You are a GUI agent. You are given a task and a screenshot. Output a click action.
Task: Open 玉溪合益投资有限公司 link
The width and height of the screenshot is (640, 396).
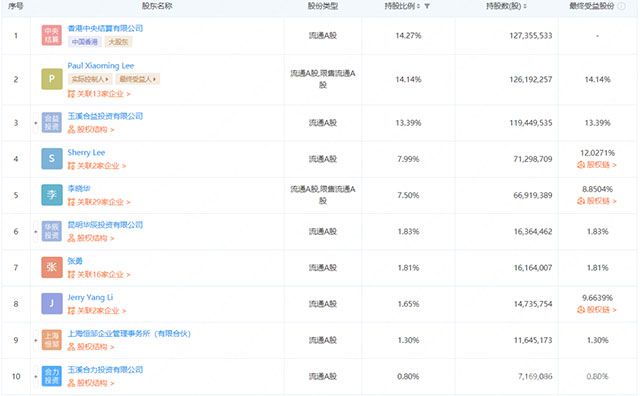coord(105,116)
